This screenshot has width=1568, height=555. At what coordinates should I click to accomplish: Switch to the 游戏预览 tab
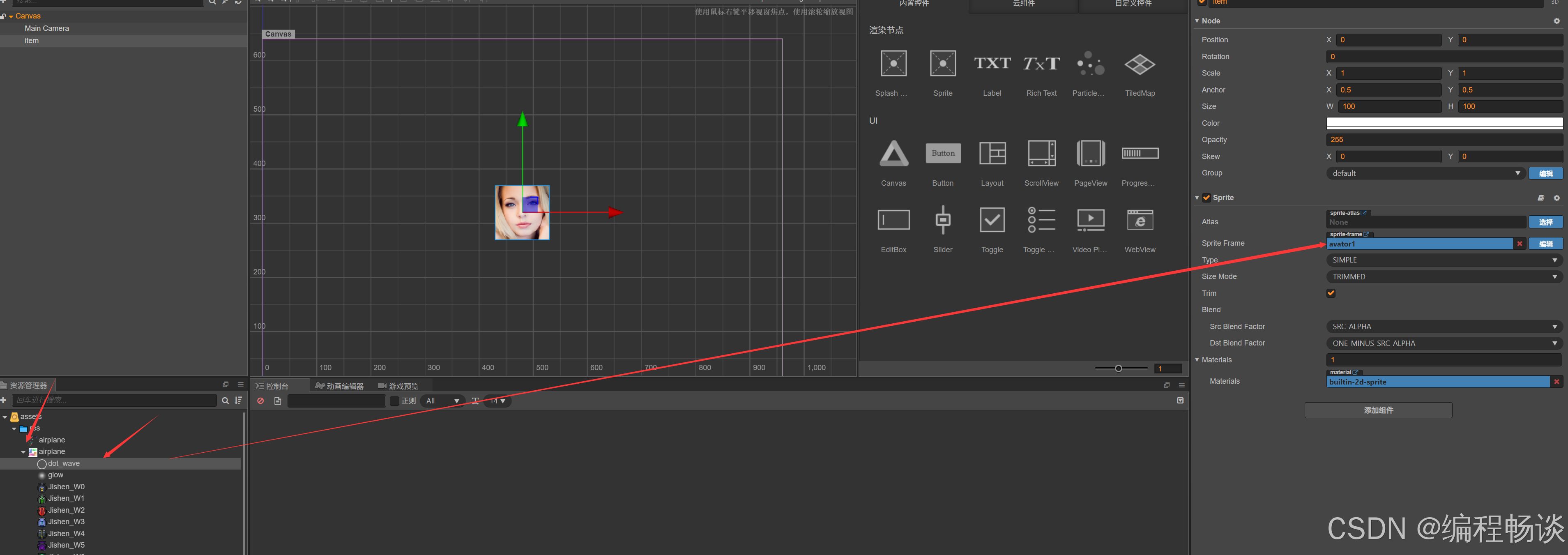(x=398, y=387)
